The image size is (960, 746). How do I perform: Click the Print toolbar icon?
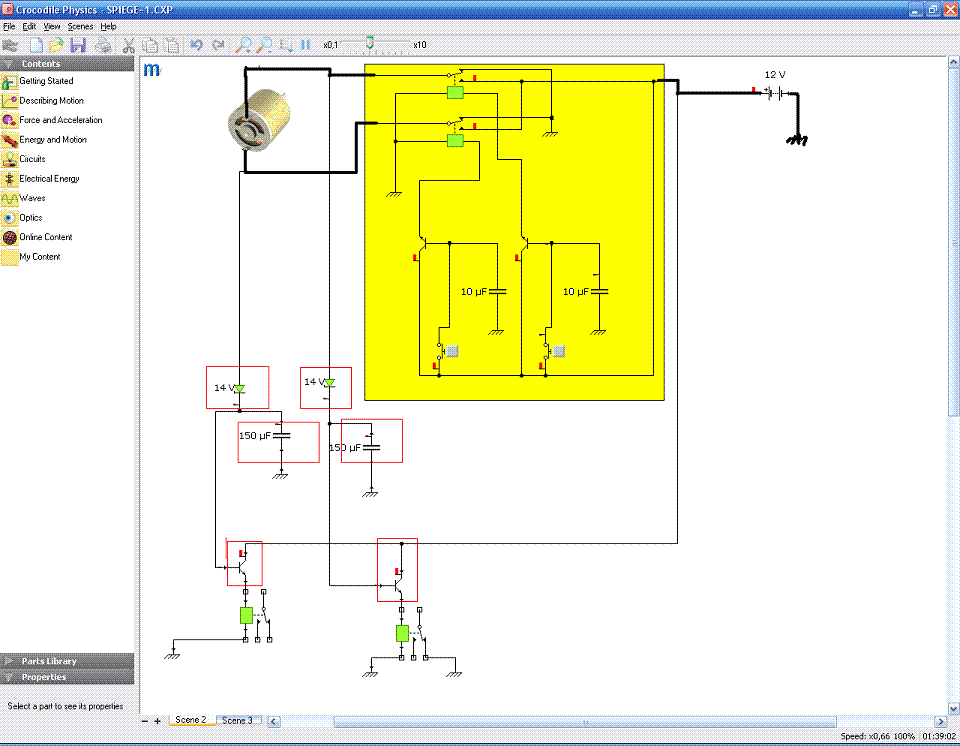[x=103, y=45]
